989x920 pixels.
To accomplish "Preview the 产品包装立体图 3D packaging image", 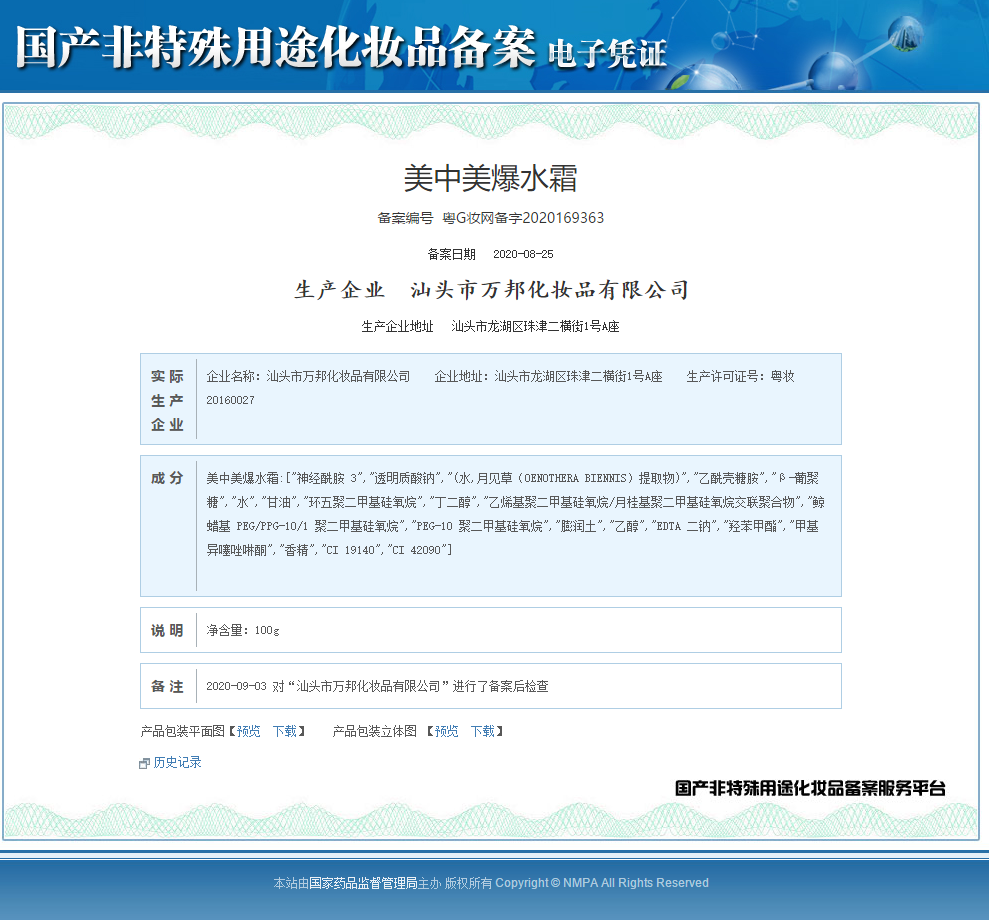I will click(x=445, y=731).
